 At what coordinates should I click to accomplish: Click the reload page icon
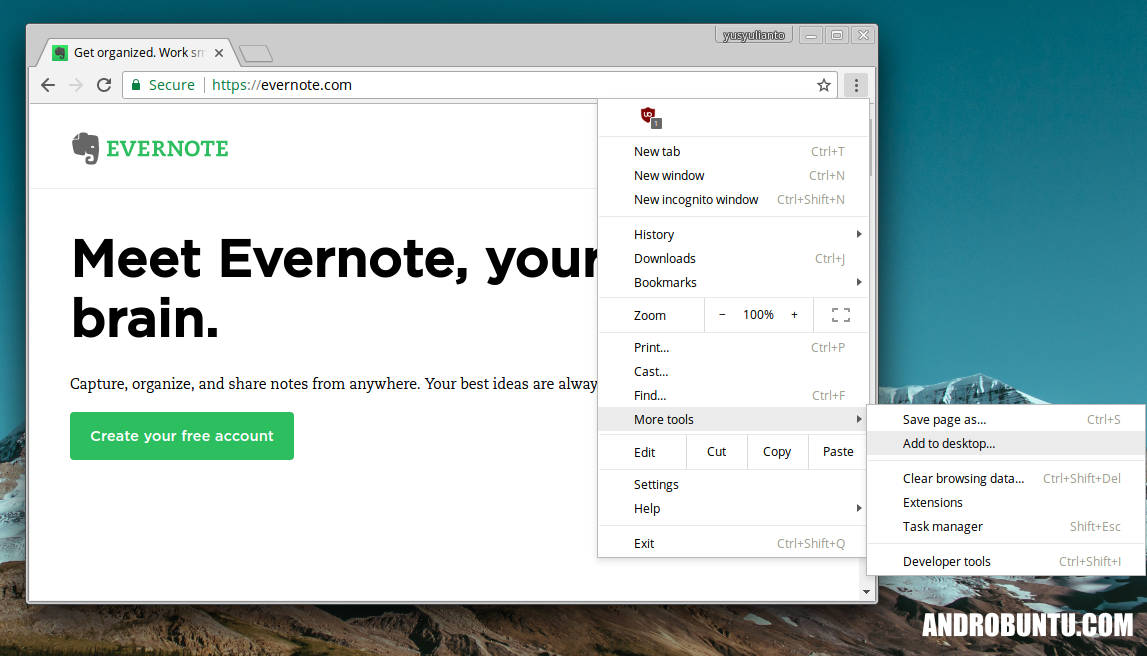click(x=103, y=85)
